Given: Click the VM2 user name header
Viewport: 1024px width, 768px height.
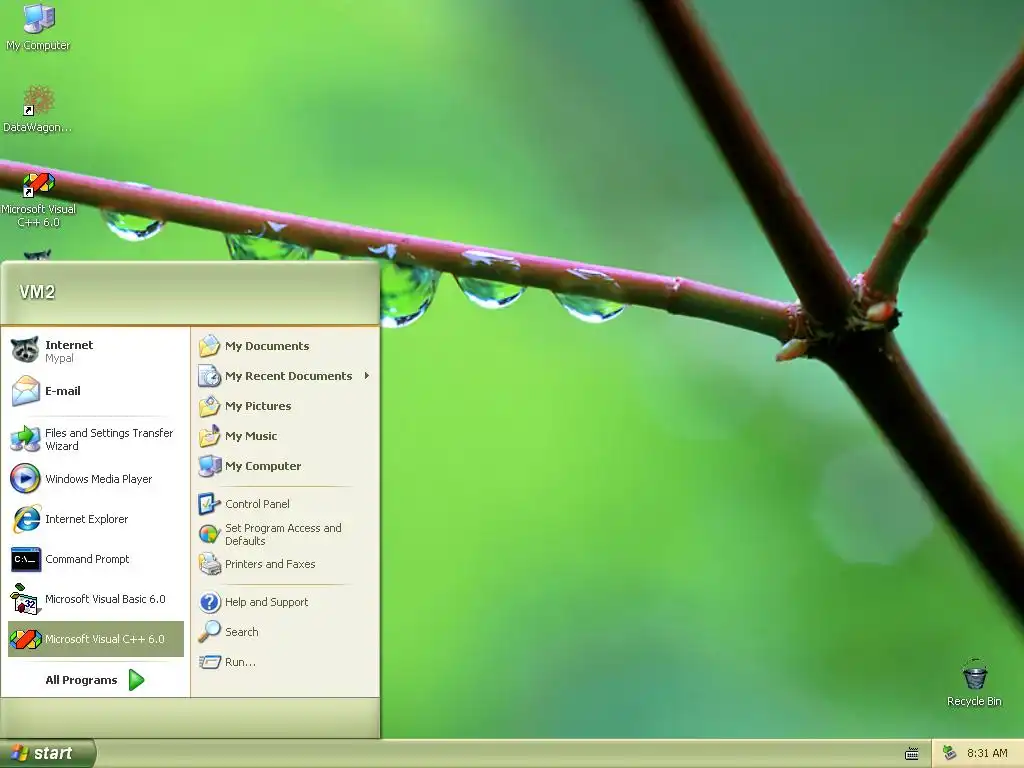Looking at the screenshot, I should [37, 292].
